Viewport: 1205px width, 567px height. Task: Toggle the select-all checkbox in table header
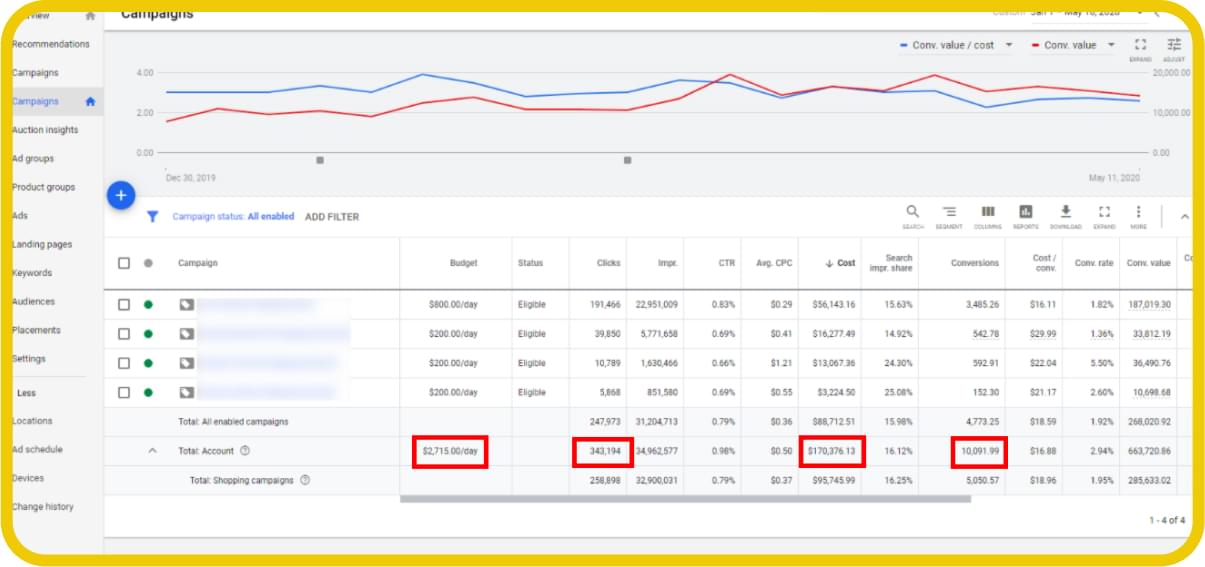[x=124, y=263]
